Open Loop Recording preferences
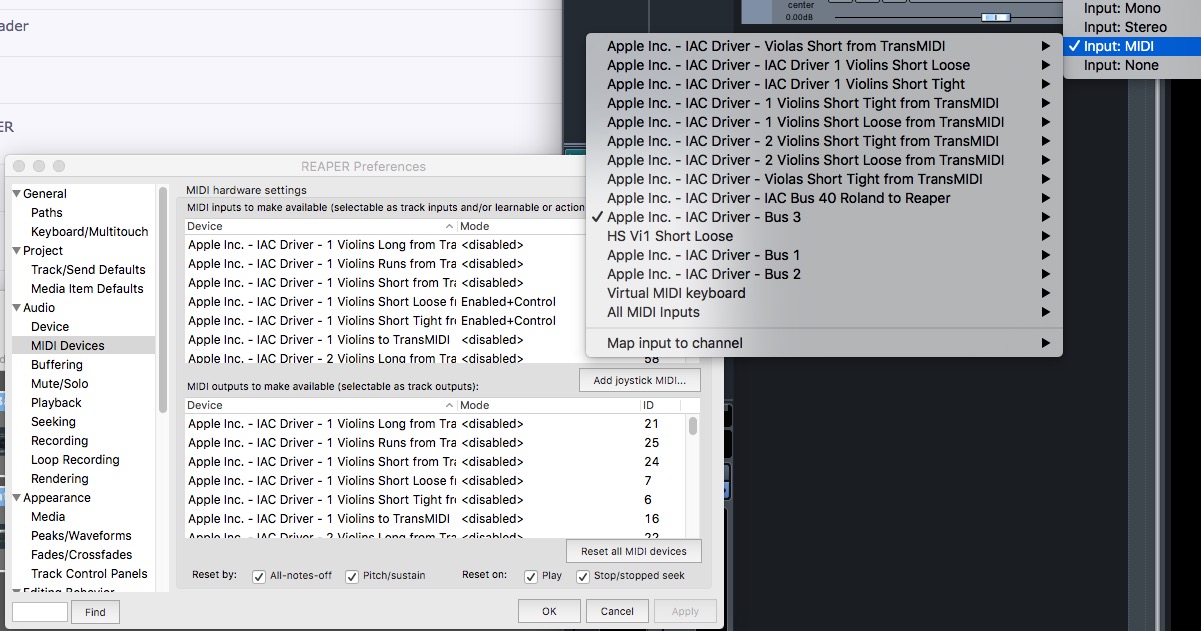The height and width of the screenshot is (631, 1201). click(x=75, y=460)
